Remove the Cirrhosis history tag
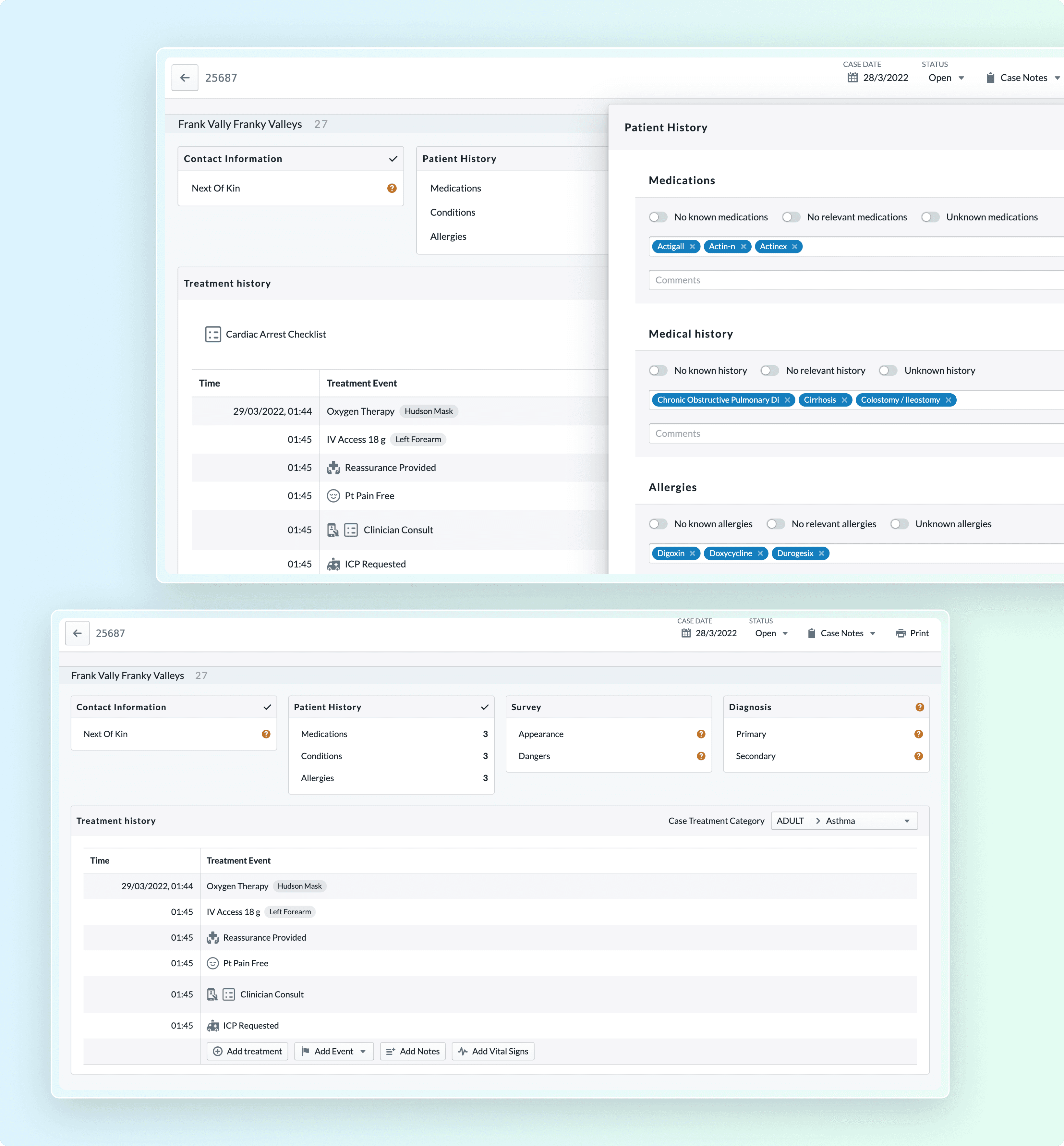The image size is (1064, 1146). (844, 400)
